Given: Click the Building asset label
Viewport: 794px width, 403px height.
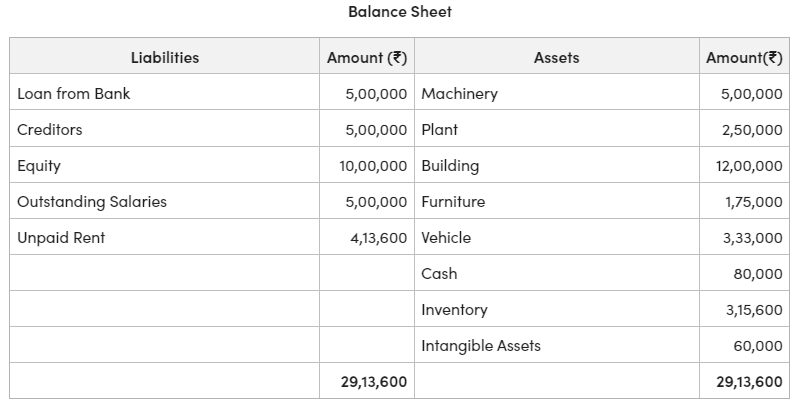Looking at the screenshot, I should click(x=450, y=166).
